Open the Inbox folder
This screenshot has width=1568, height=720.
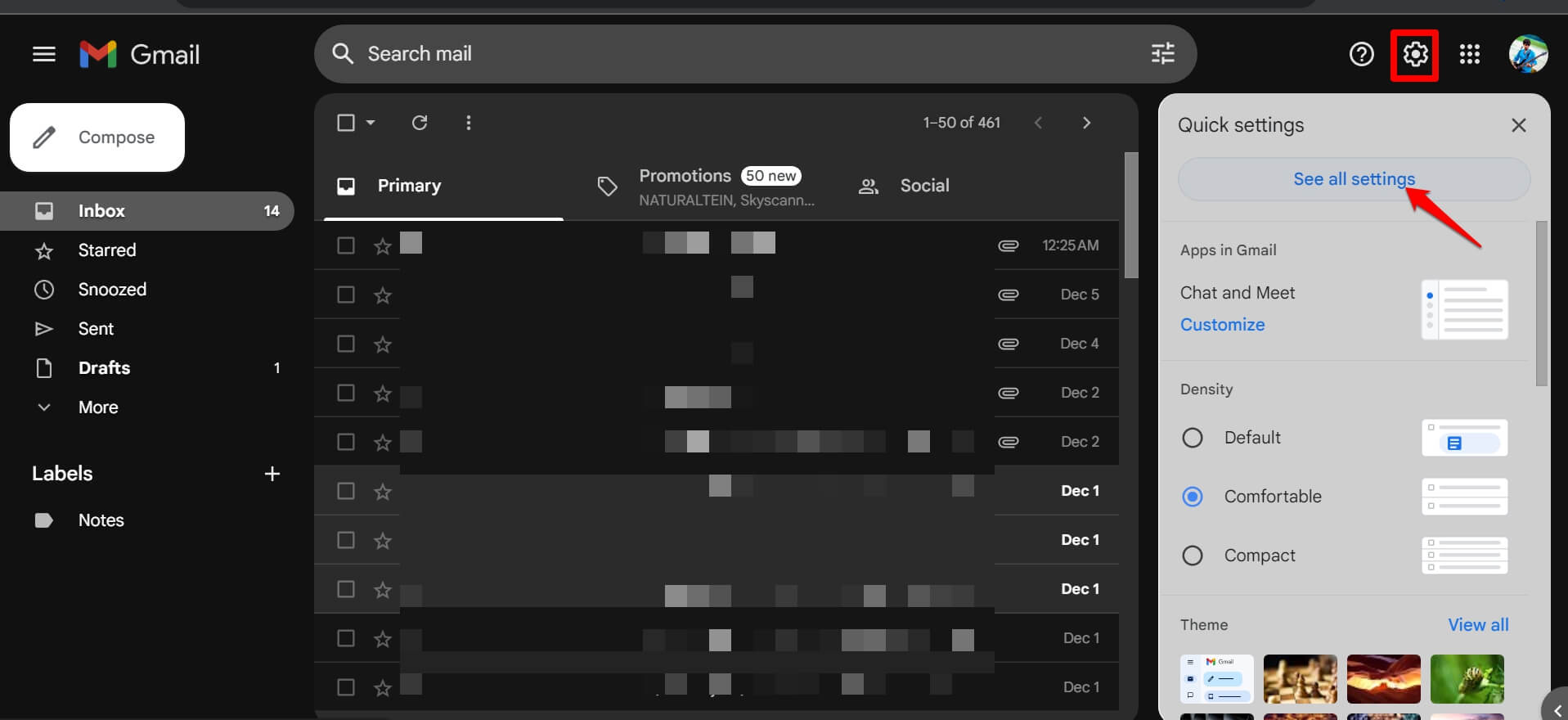point(147,211)
